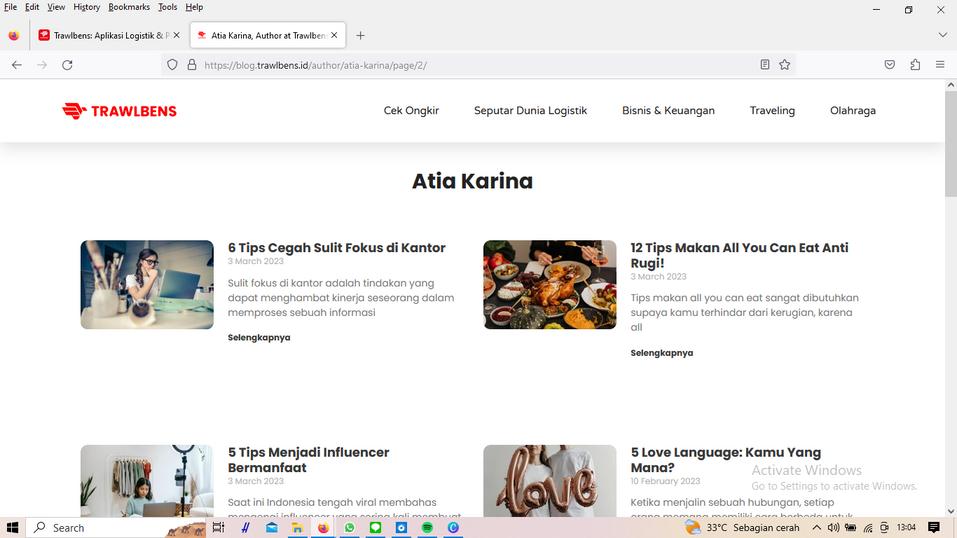This screenshot has height=538, width=957.
Task: Open the weather widget showing 33°C
Action: click(x=742, y=528)
